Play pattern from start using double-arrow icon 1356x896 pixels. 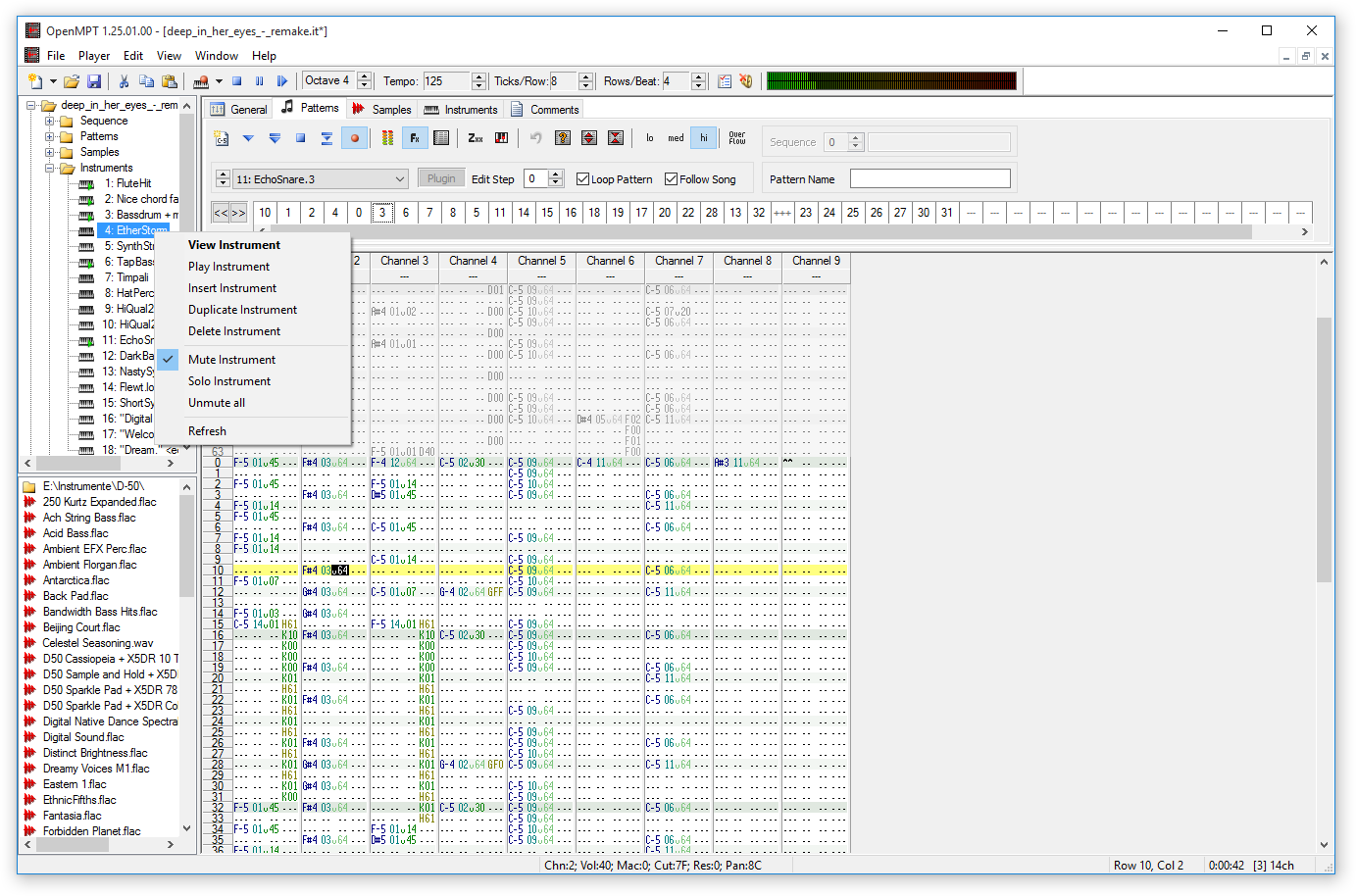pyautogui.click(x=275, y=138)
